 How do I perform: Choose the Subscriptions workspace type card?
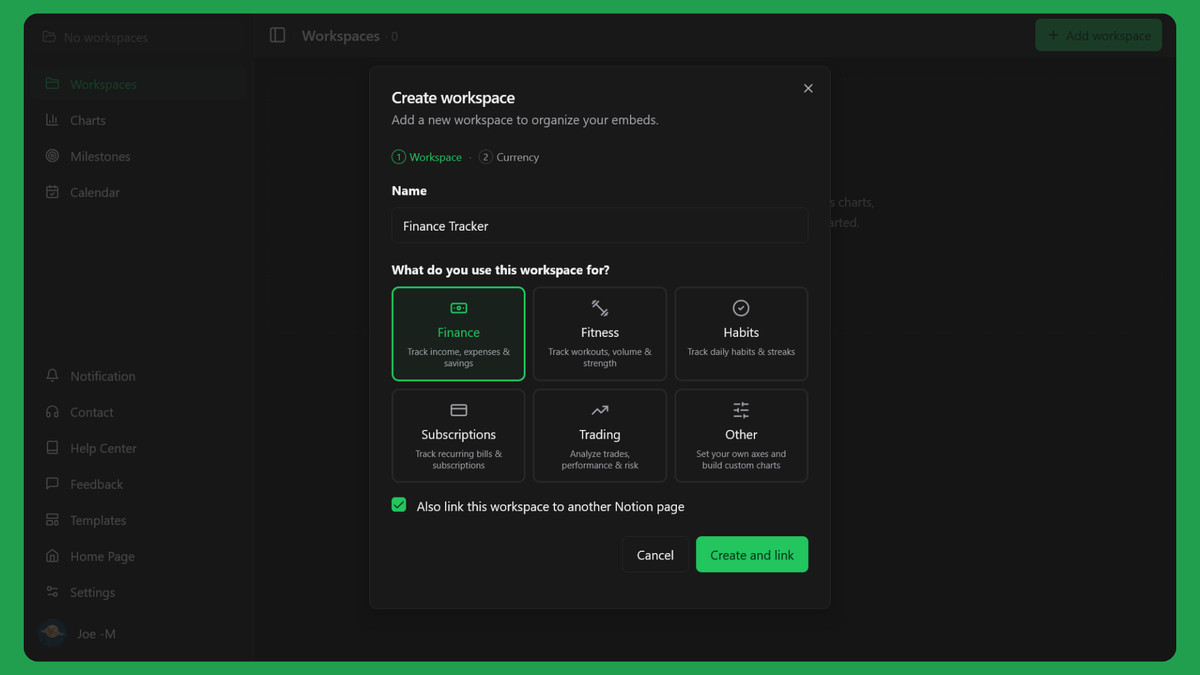click(458, 436)
